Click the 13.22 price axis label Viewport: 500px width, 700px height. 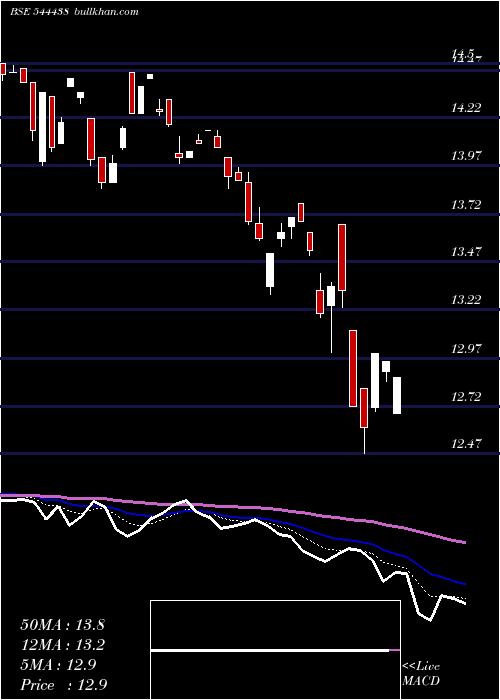coord(466,300)
